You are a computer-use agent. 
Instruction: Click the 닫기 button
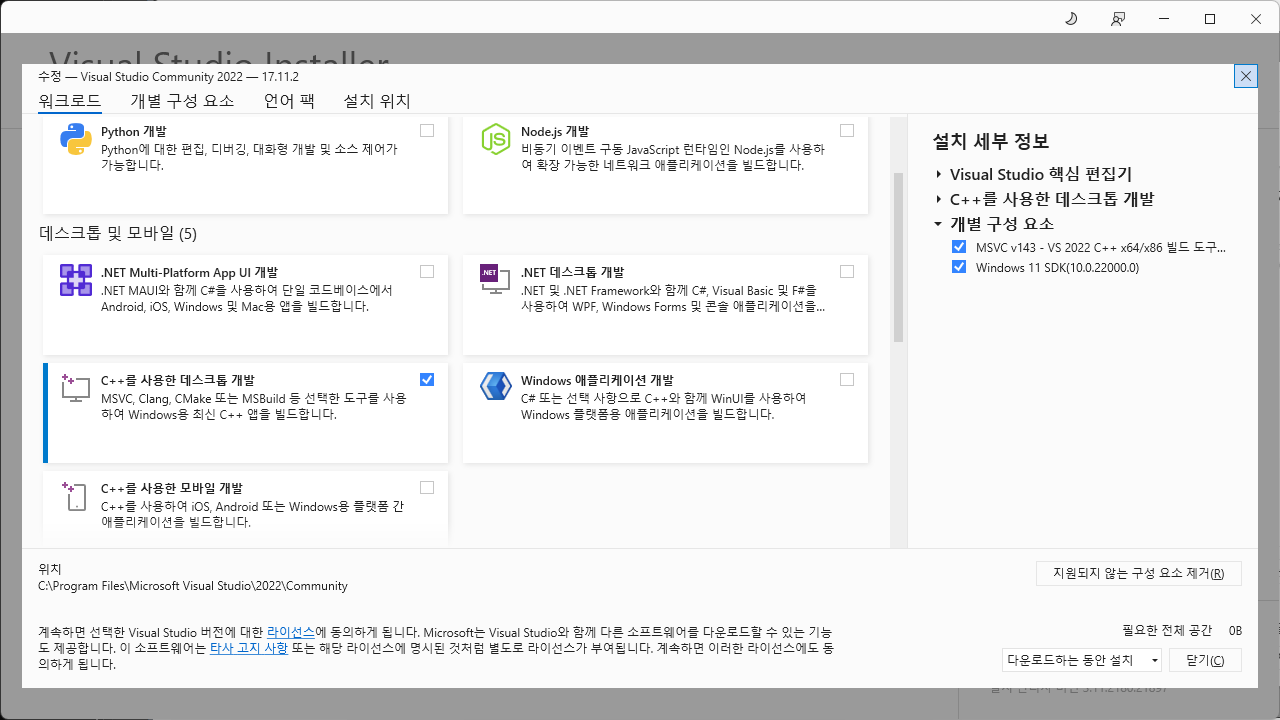(1205, 660)
